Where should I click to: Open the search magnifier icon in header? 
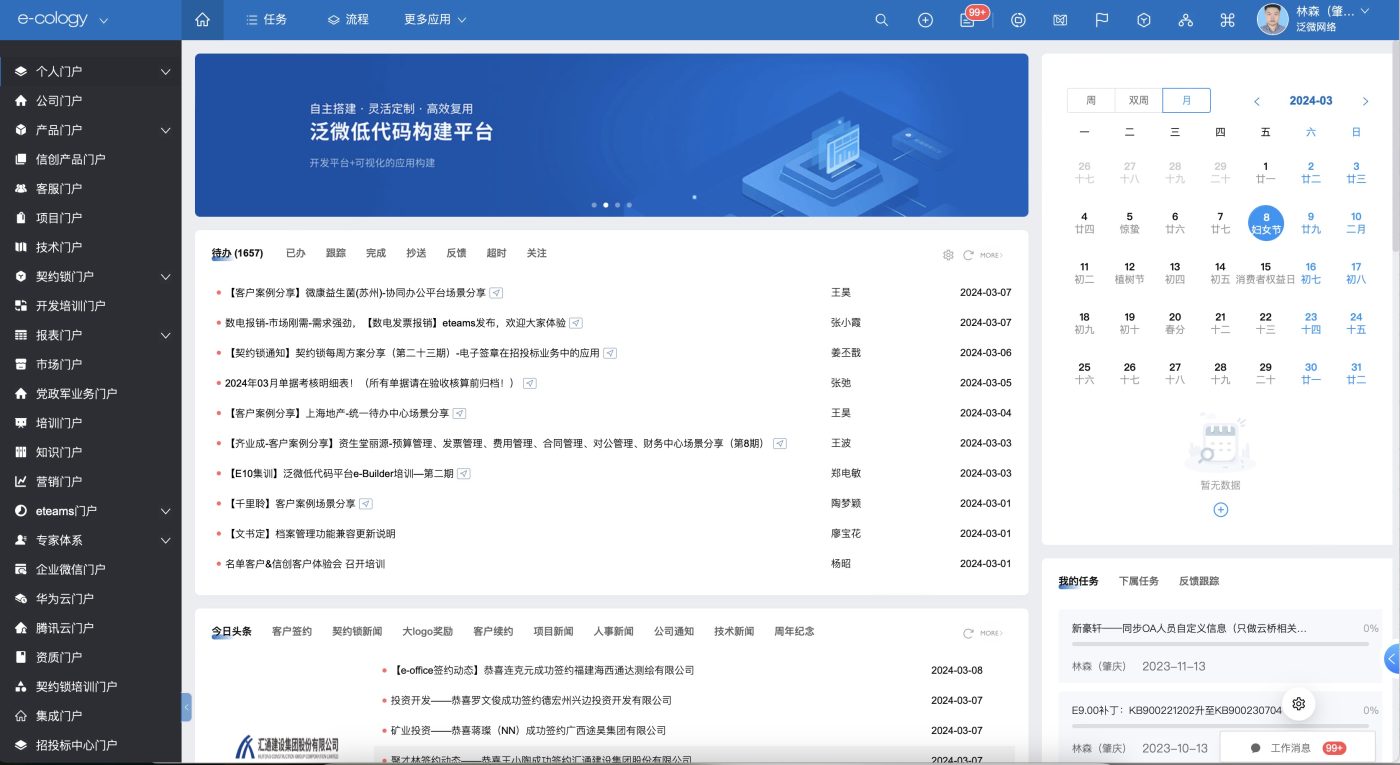881,20
